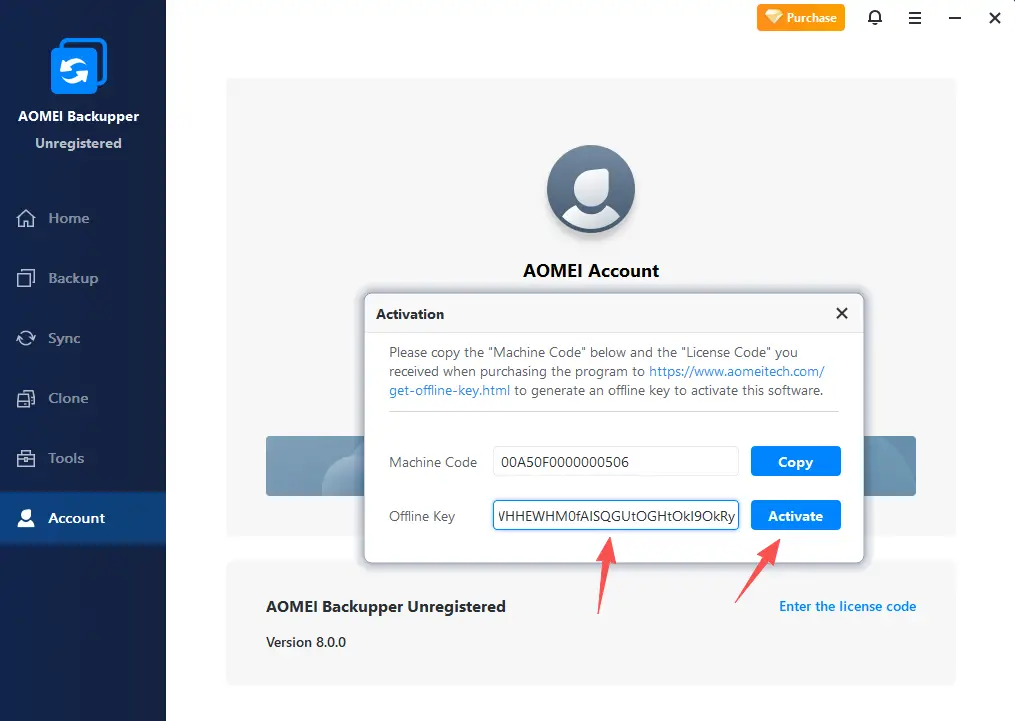Open the Clone section in sidebar

(68, 398)
